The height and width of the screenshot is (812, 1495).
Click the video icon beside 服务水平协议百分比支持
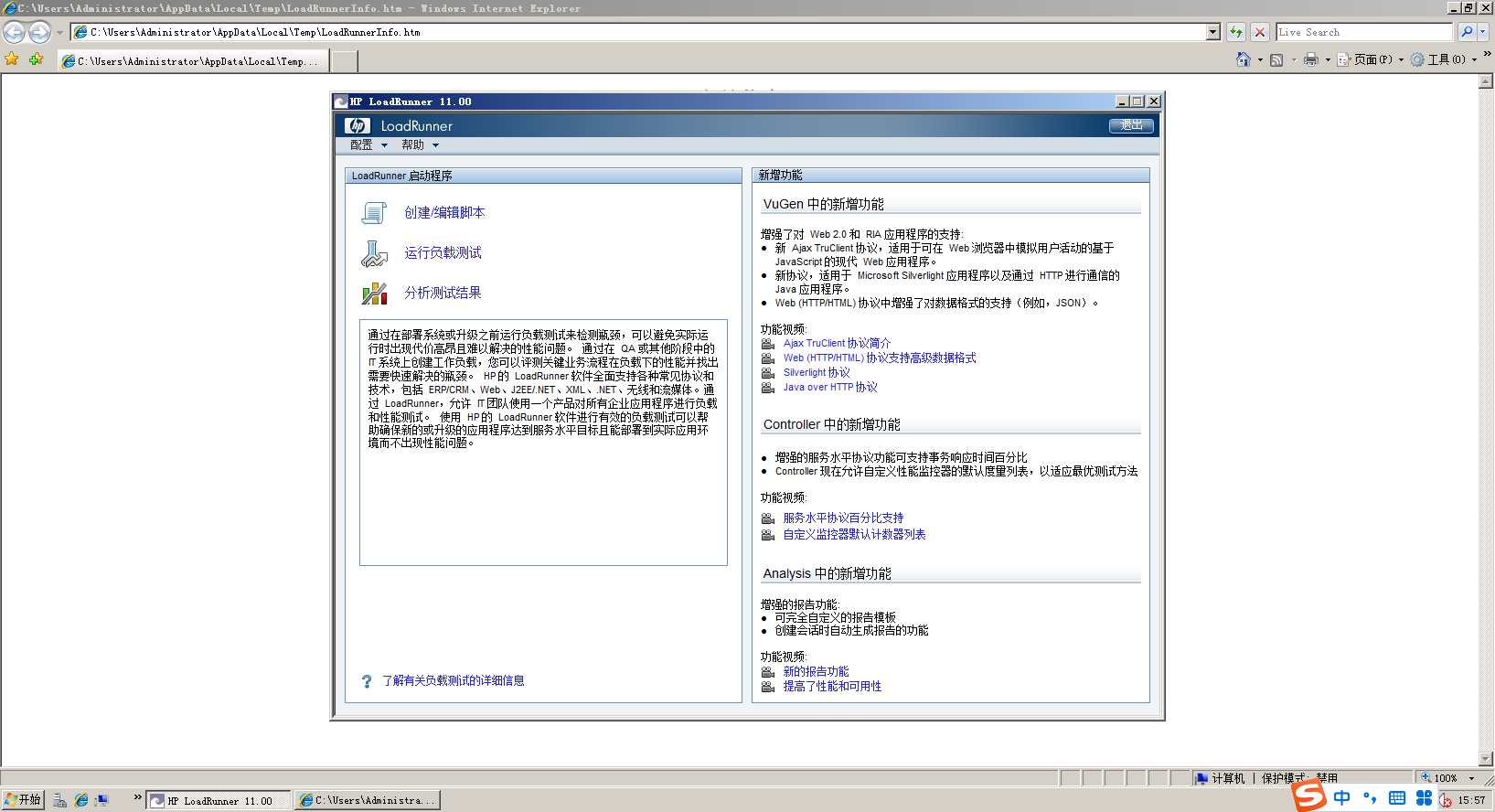coord(768,518)
